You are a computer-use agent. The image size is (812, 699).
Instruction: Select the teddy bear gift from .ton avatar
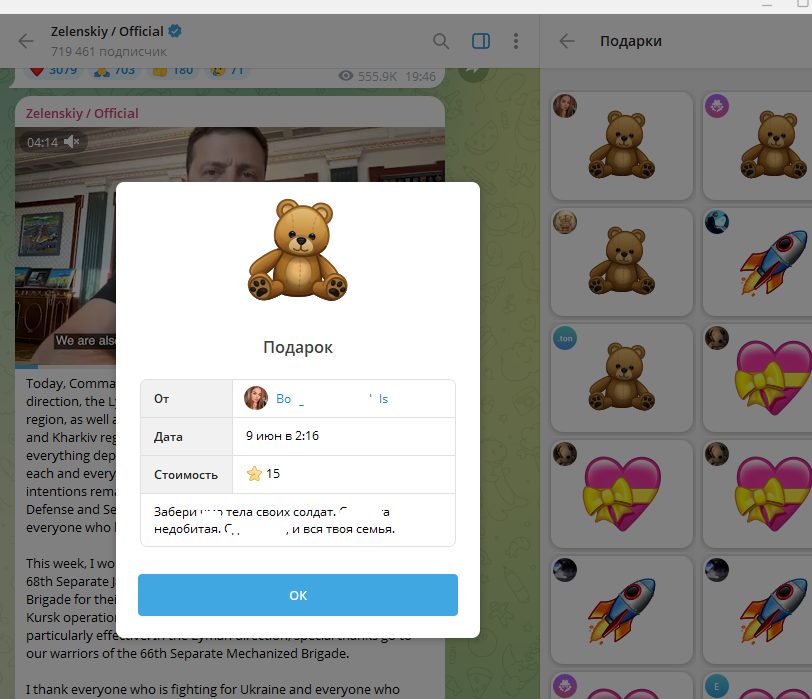pyautogui.click(x=621, y=378)
